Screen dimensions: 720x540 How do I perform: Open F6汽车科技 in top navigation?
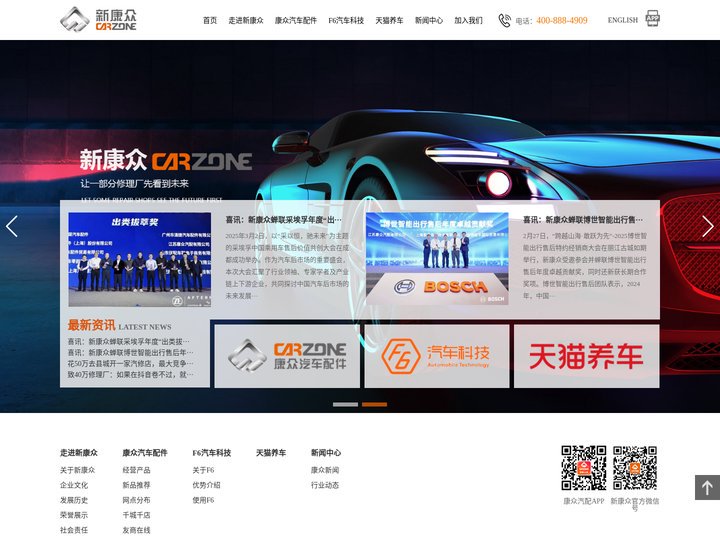click(x=346, y=20)
